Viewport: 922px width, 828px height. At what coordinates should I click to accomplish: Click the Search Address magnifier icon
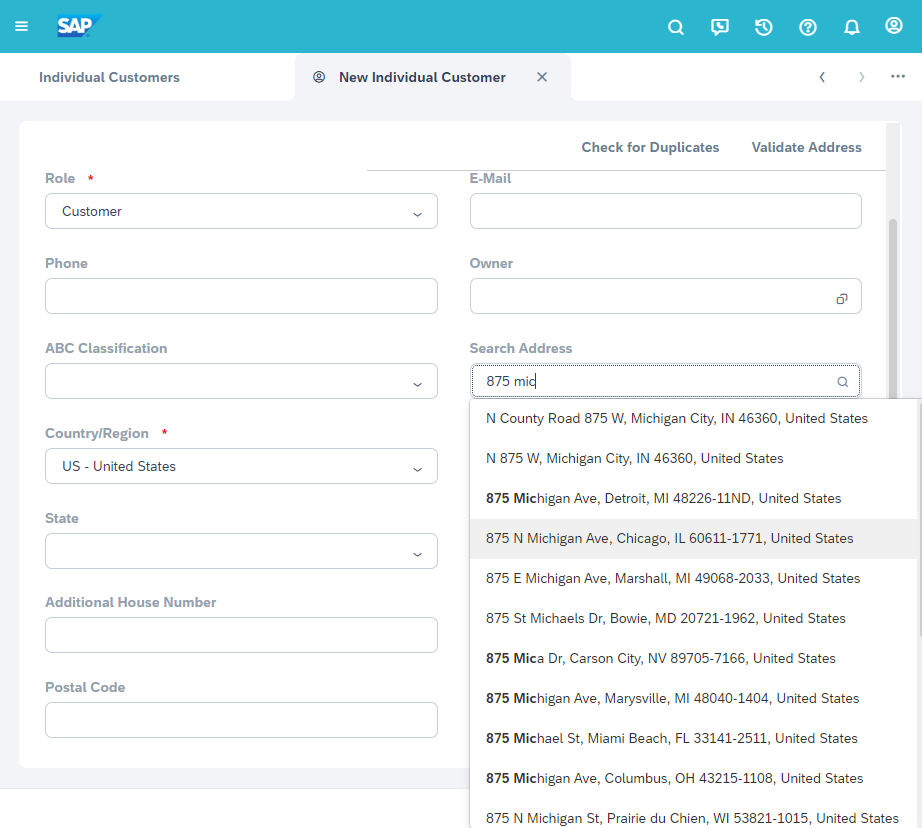(842, 382)
